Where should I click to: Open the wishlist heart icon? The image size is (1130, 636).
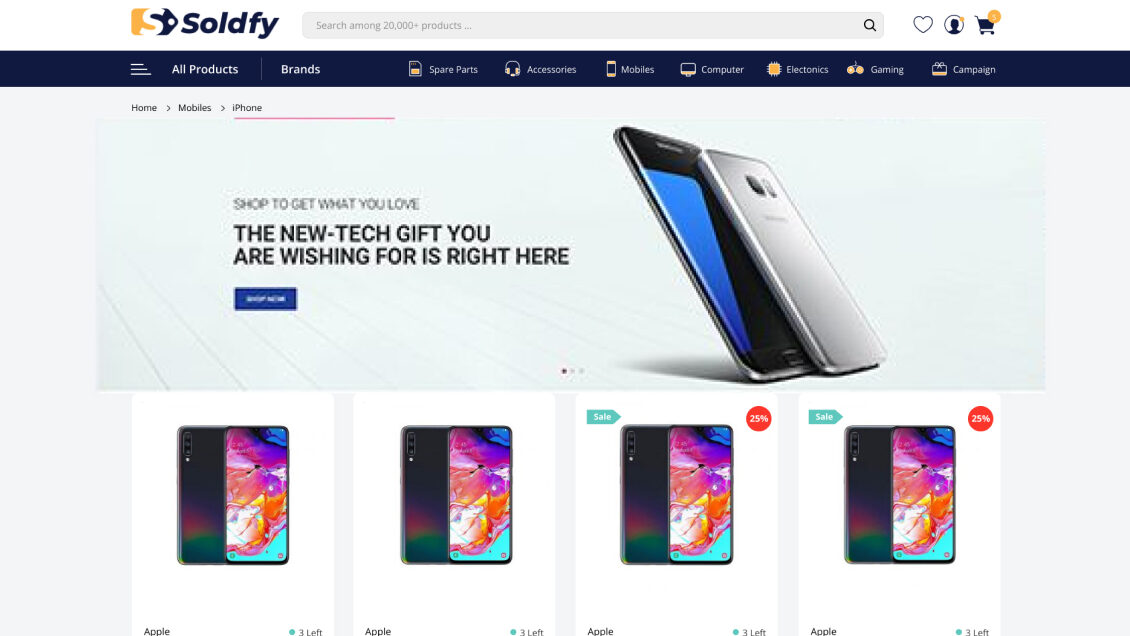(x=922, y=24)
